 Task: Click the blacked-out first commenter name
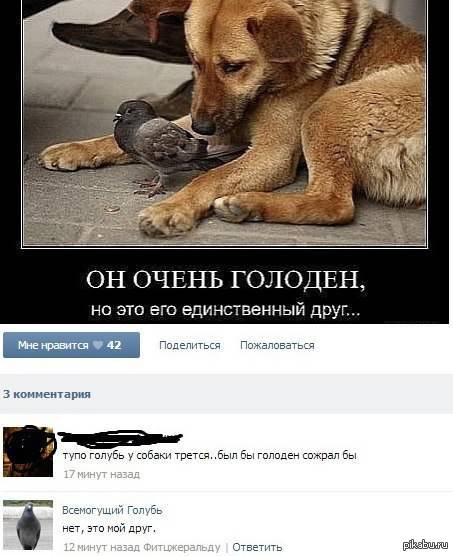(x=120, y=438)
